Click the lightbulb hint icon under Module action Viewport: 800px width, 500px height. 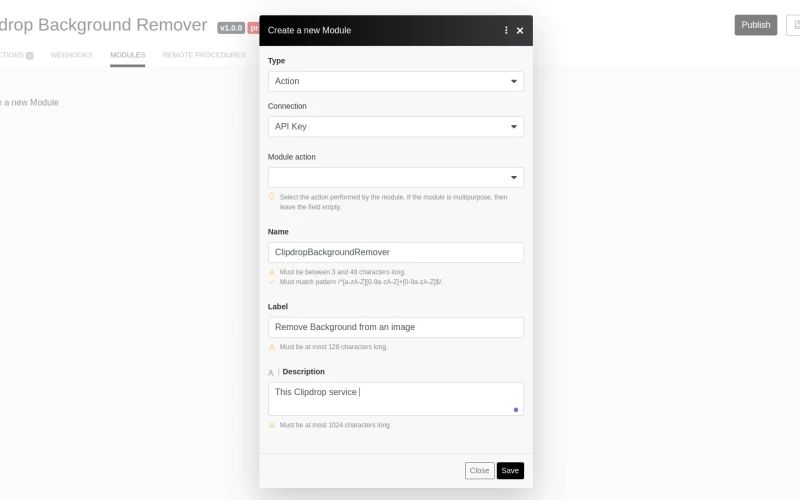point(271,196)
